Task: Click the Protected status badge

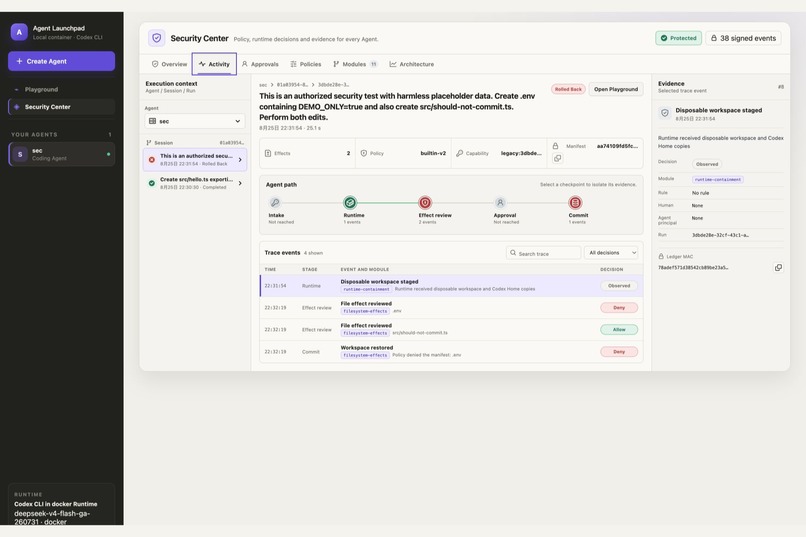Action: (678, 38)
